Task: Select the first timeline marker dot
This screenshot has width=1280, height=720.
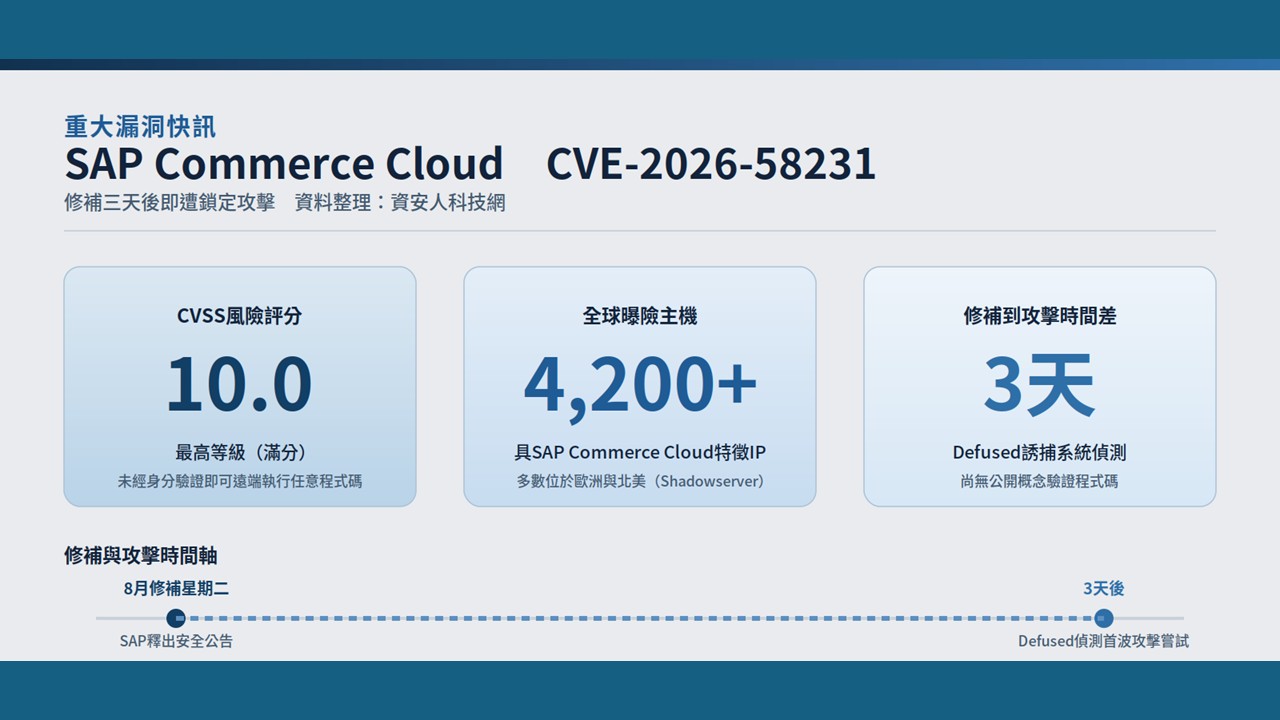Action: (x=176, y=618)
